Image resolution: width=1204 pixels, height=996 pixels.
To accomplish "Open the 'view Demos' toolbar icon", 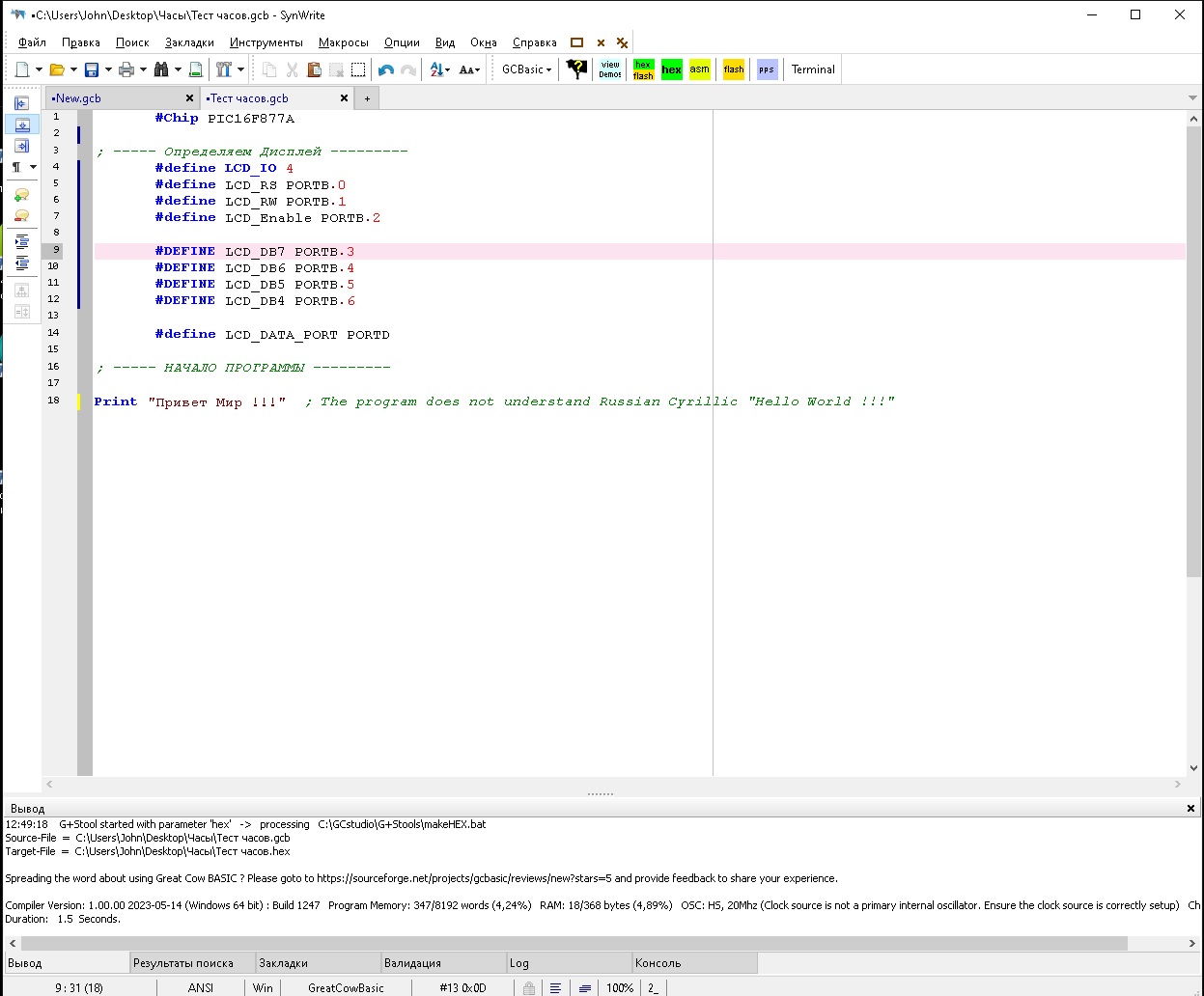I will coord(610,69).
